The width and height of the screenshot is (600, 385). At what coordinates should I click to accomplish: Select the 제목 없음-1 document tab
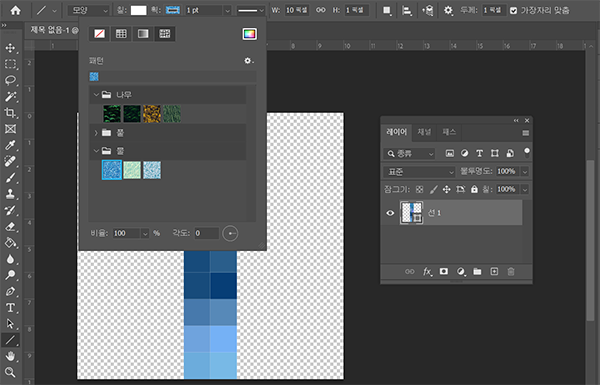tap(54, 30)
